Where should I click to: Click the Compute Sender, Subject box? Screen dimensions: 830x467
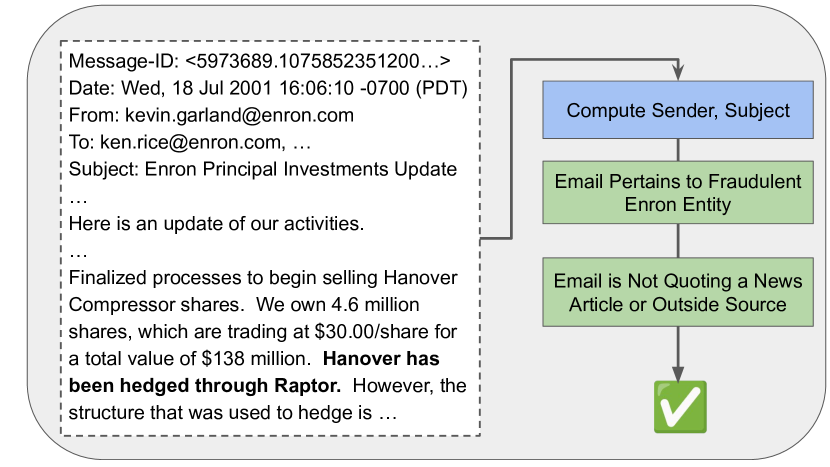click(x=678, y=110)
